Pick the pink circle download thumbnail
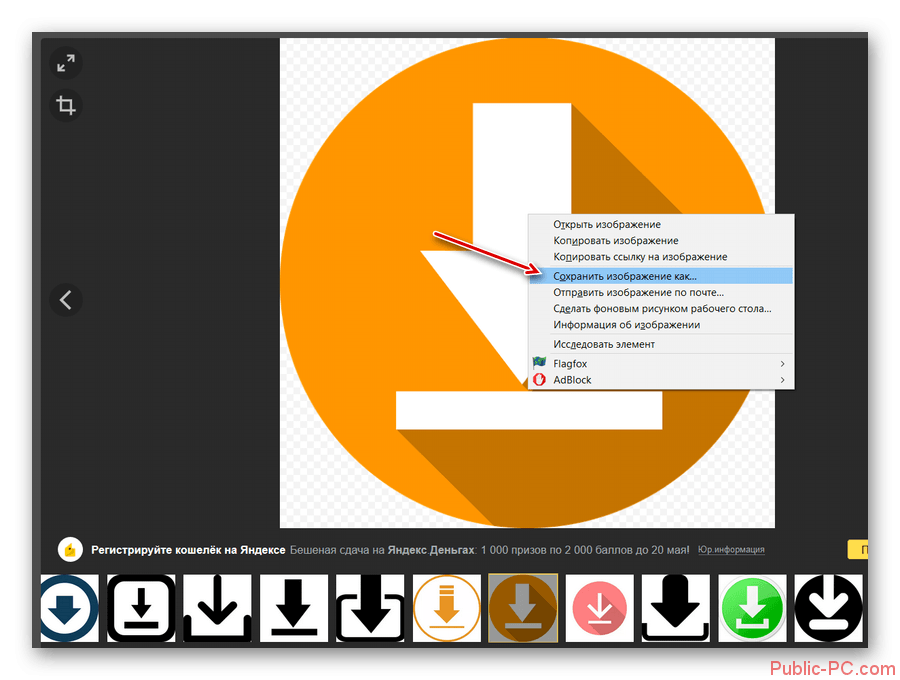The image size is (900, 680). pyautogui.click(x=599, y=608)
